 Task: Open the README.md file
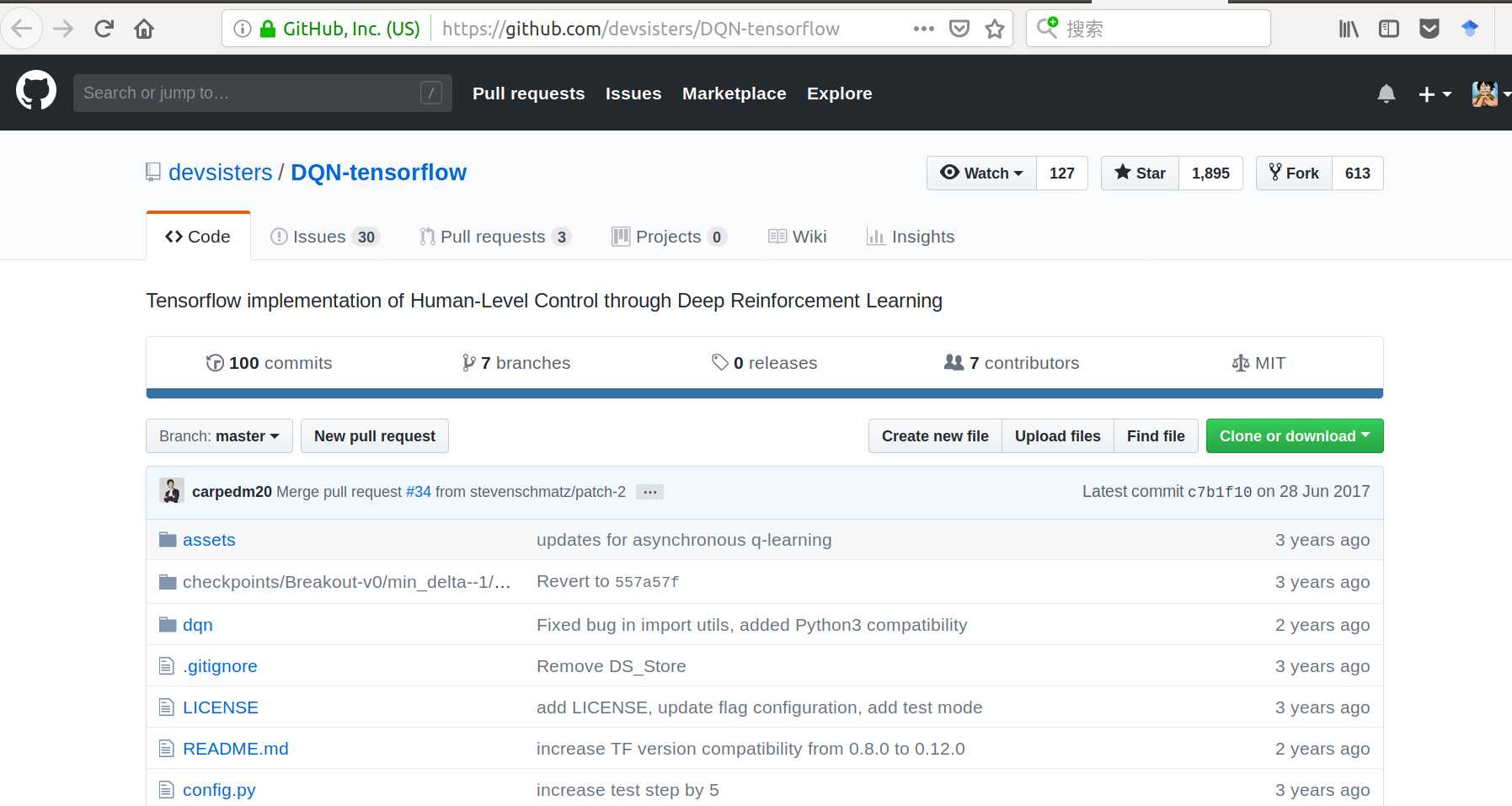(236, 749)
